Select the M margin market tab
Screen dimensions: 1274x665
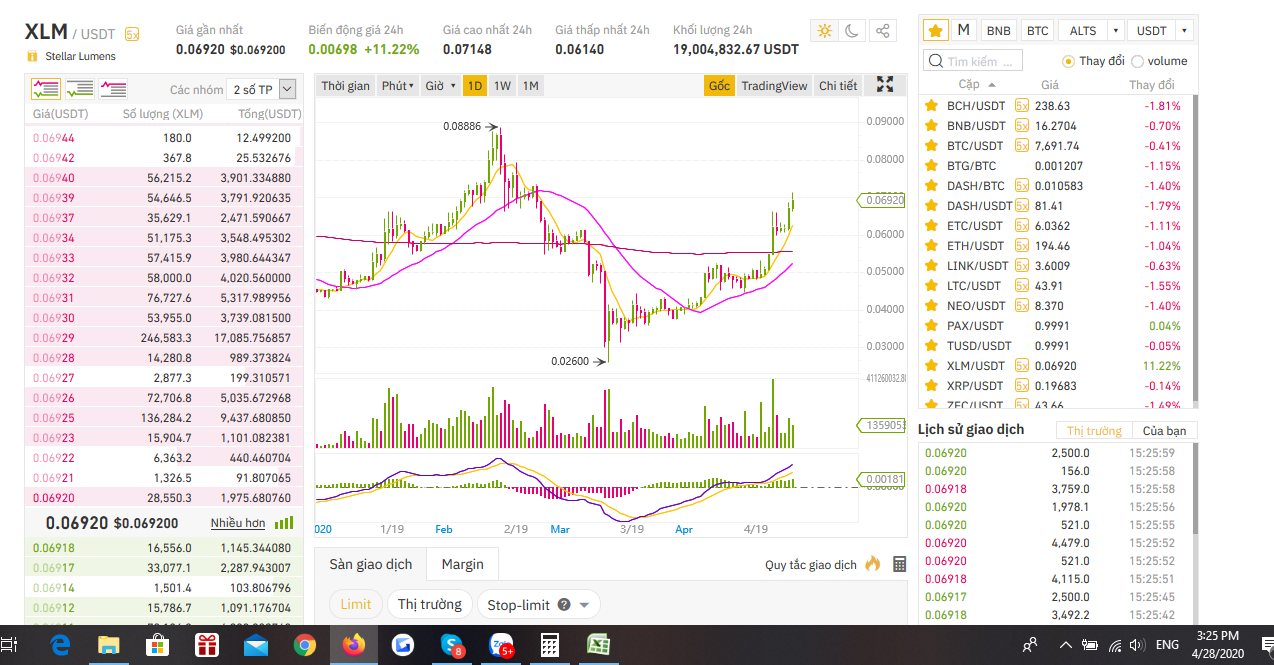pos(963,30)
